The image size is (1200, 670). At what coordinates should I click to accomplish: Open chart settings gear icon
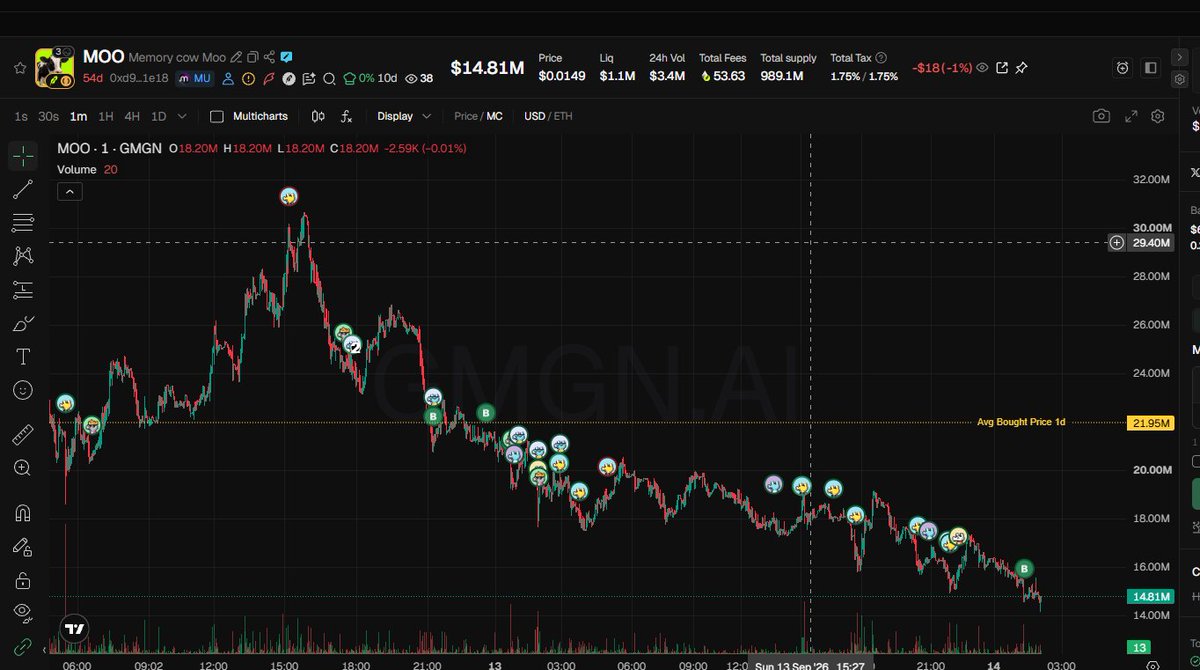1158,116
